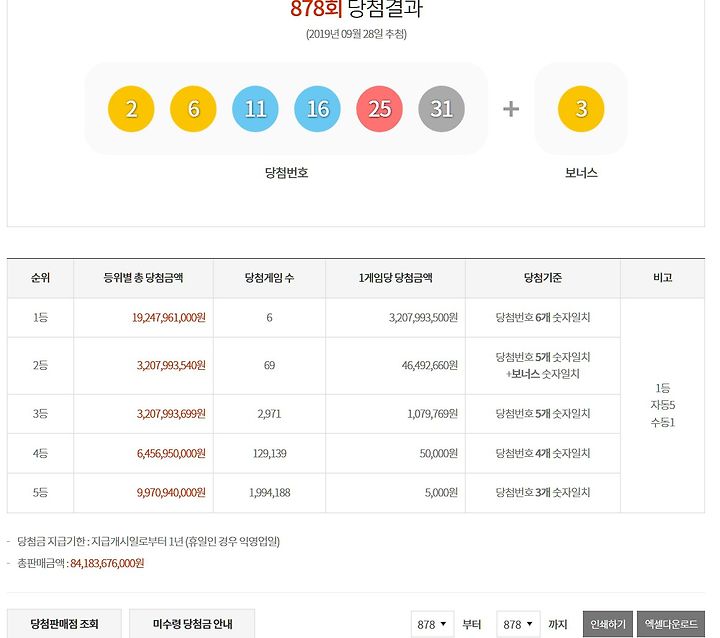Select the 당첨금 지급기한 notice line
Screen dimensions: 720x638
click(x=148, y=541)
